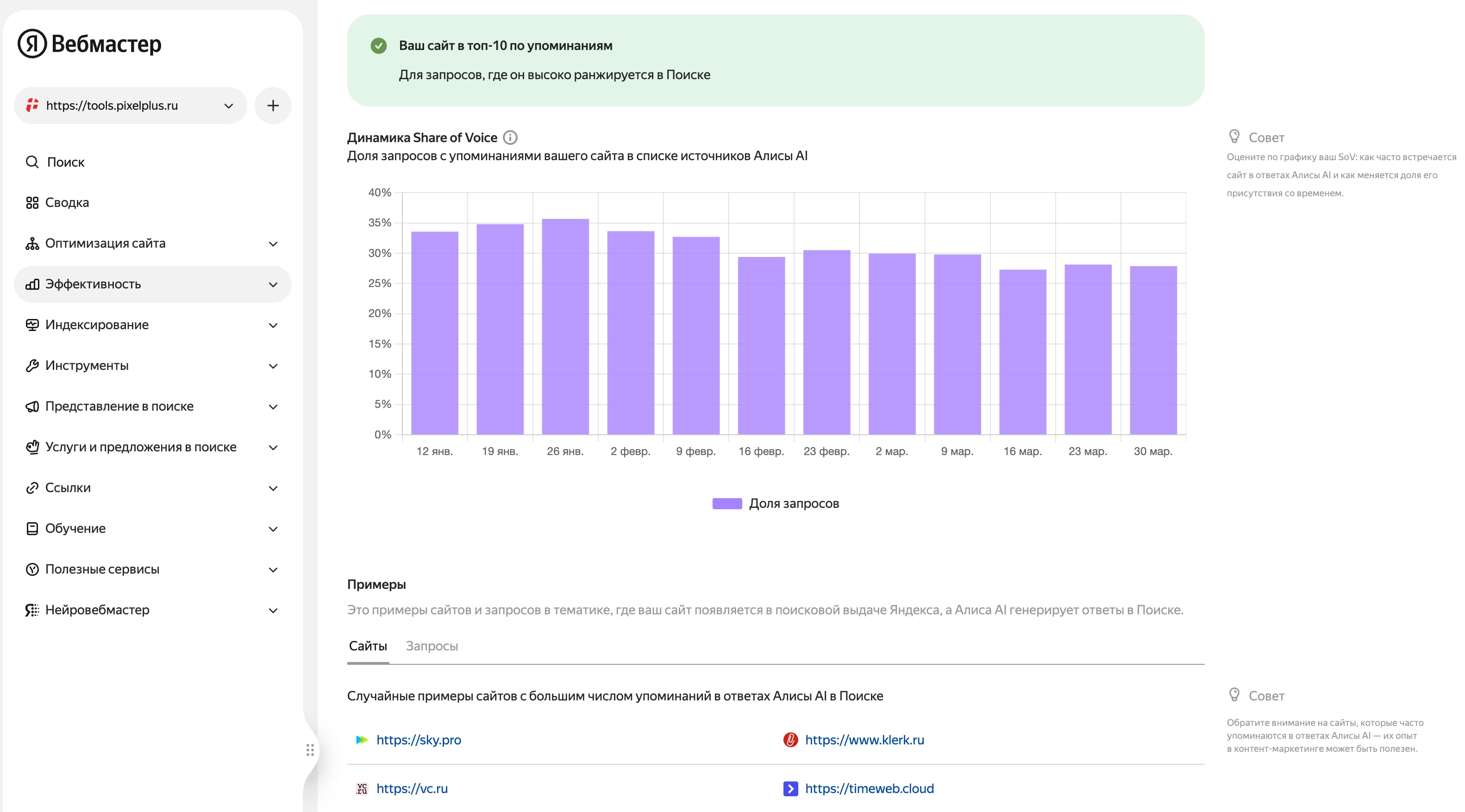The width and height of the screenshot is (1465, 812).
Task: Click the klerk.ru favicon
Action: click(790, 740)
